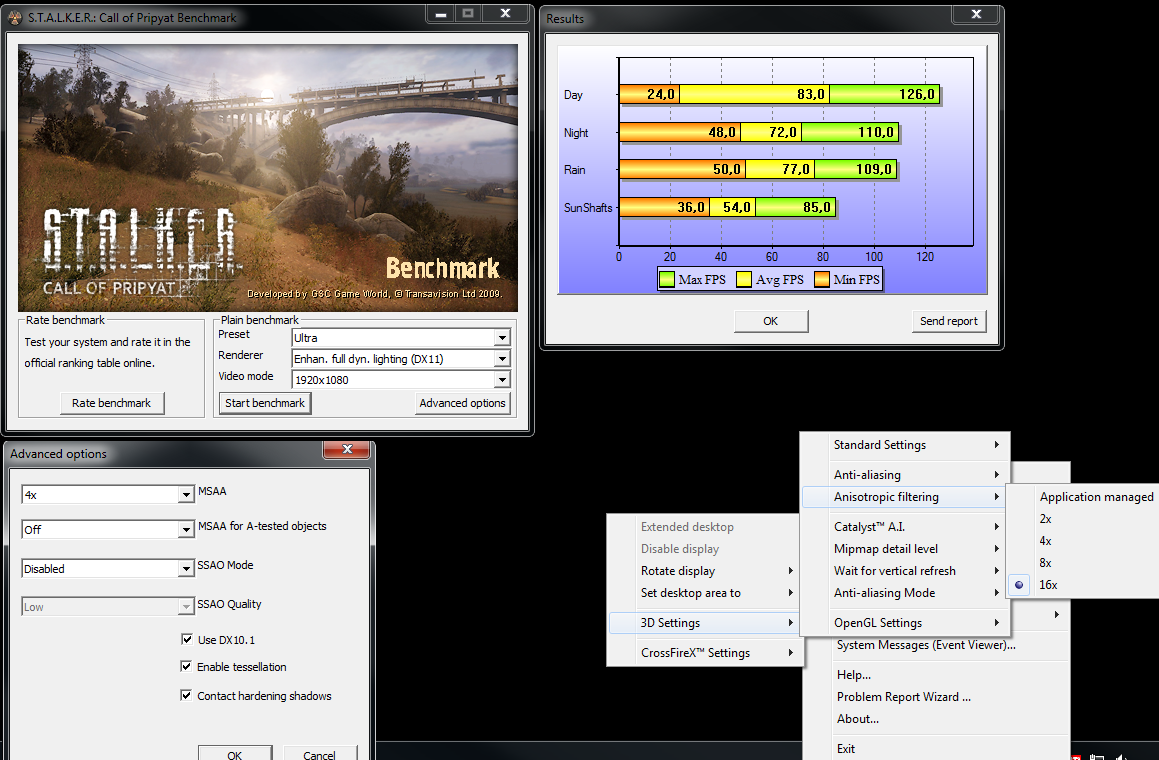Click OK in the Results window
This screenshot has width=1159, height=760.
point(770,321)
